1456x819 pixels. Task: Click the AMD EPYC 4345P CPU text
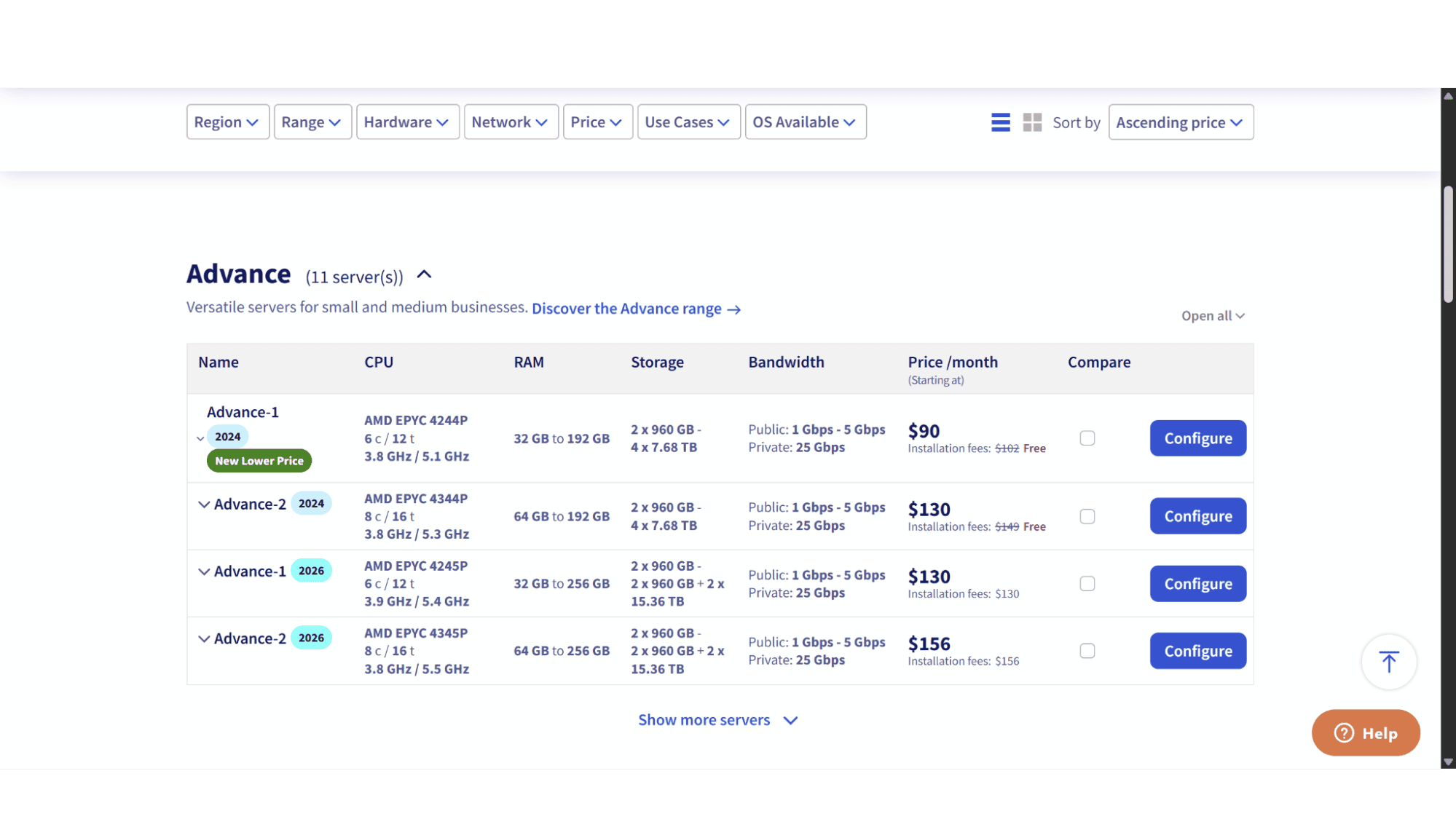[x=416, y=633]
